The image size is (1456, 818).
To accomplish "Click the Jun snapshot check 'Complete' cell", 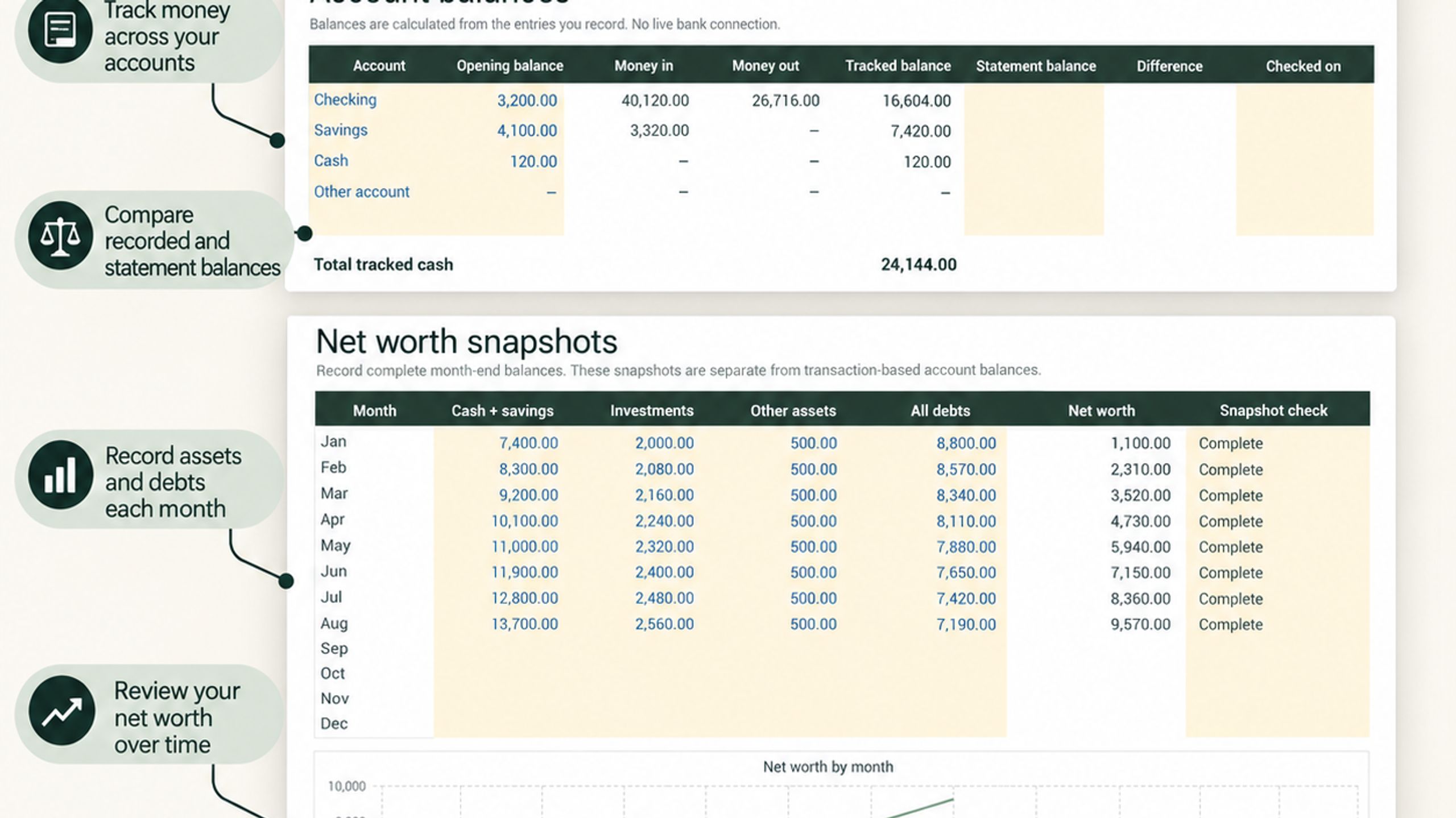I will point(1231,573).
